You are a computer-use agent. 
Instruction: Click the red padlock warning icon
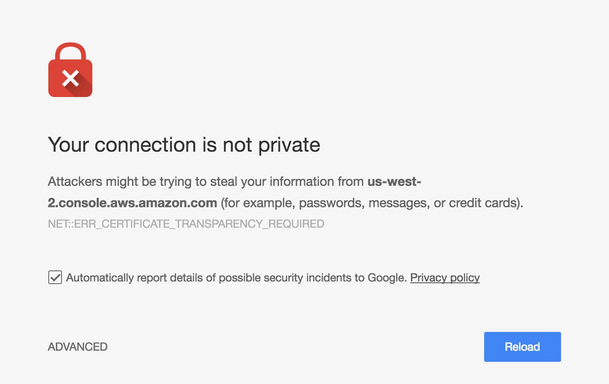[70, 70]
